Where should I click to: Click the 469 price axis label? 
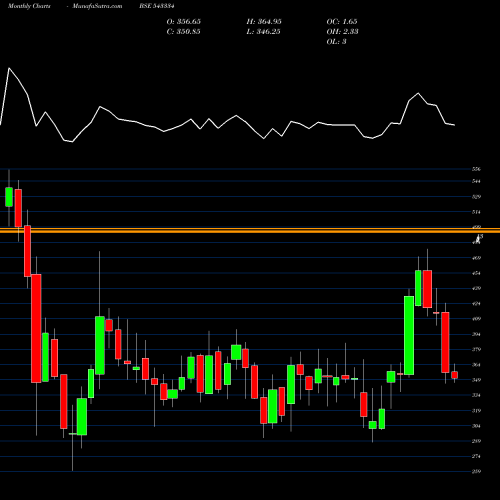pyautogui.click(x=476, y=258)
